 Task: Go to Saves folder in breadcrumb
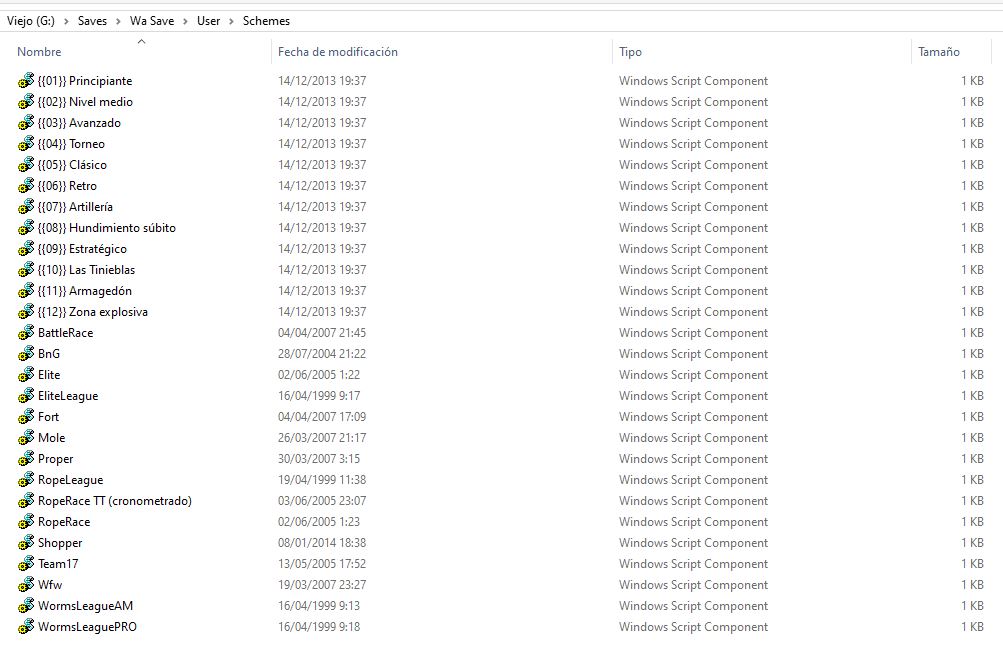pyautogui.click(x=92, y=21)
